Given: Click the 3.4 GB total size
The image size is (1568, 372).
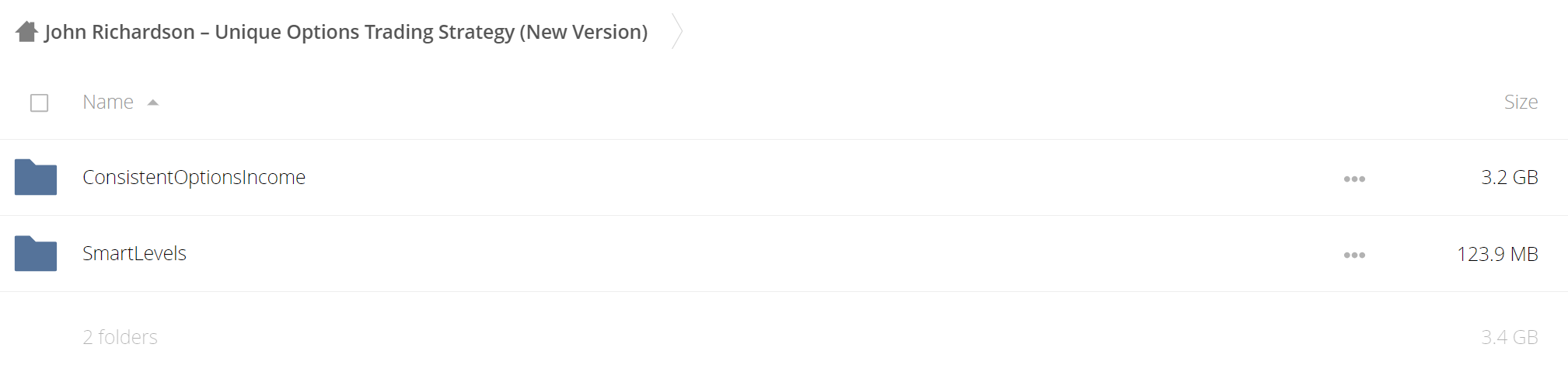Looking at the screenshot, I should [x=1510, y=337].
